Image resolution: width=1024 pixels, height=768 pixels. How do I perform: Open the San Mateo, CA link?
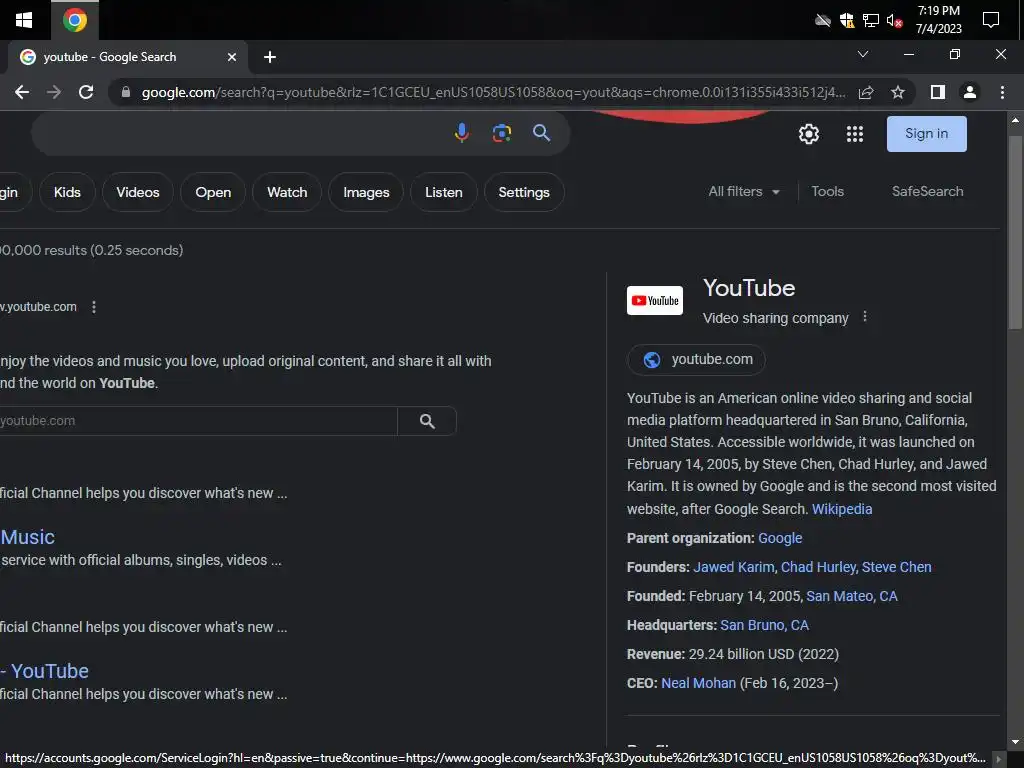852,596
